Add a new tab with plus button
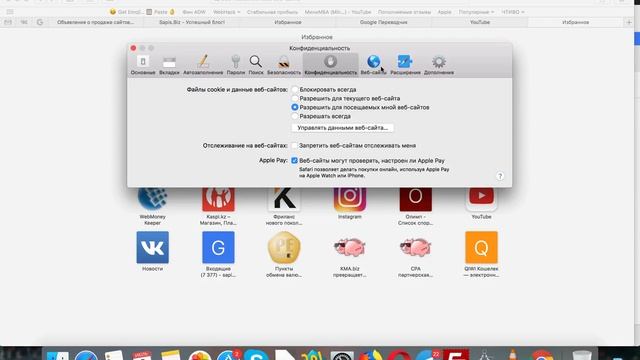 629,22
